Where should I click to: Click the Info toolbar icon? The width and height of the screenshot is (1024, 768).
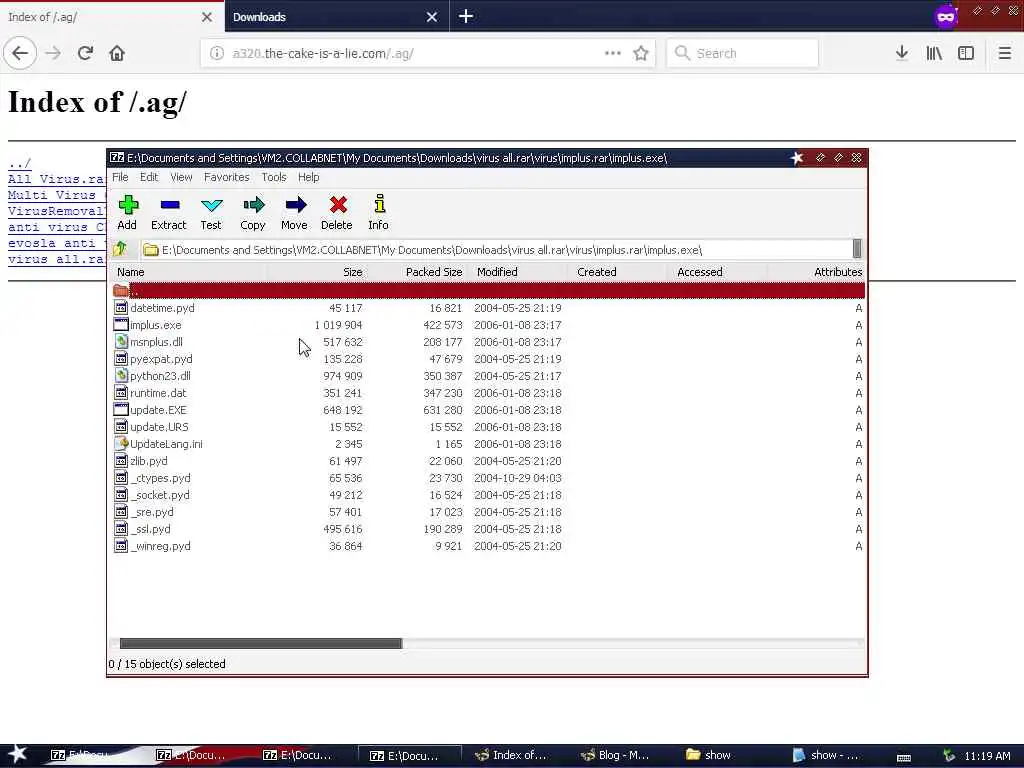point(379,204)
